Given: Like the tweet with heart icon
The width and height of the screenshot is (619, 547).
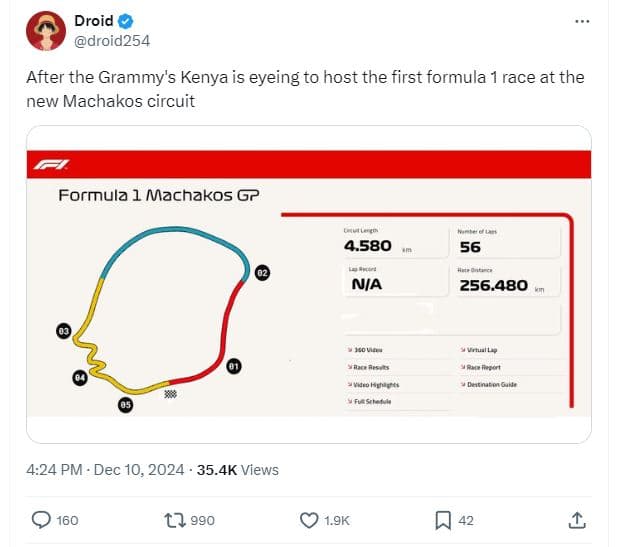Looking at the screenshot, I should point(310,520).
